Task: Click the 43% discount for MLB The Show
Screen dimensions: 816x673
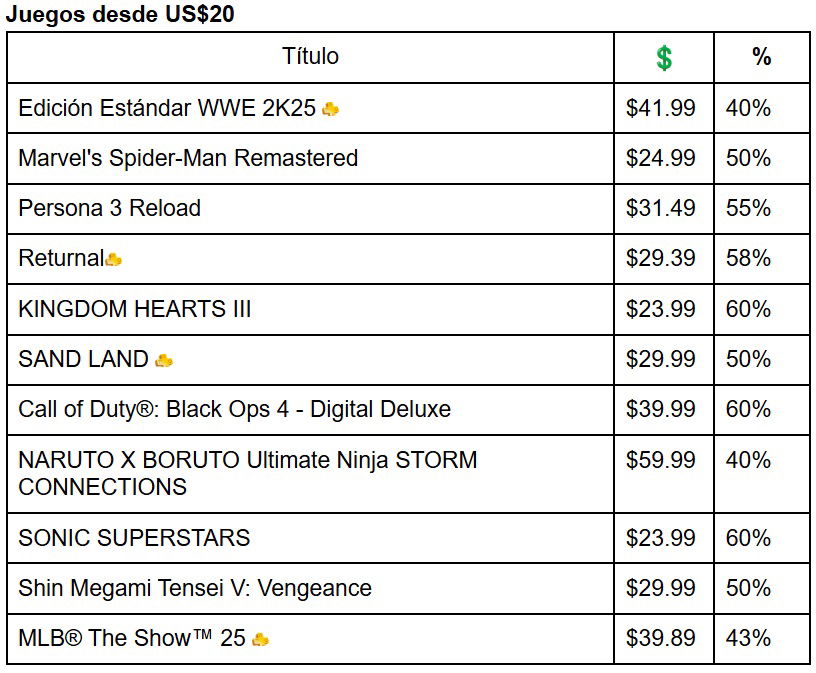Action: click(x=748, y=638)
